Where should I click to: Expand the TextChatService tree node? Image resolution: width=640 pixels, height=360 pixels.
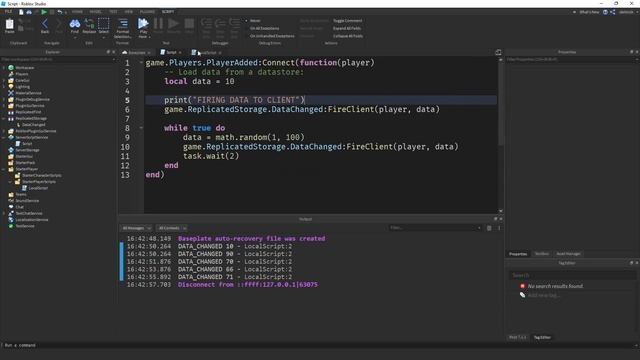pyautogui.click(x=4, y=213)
